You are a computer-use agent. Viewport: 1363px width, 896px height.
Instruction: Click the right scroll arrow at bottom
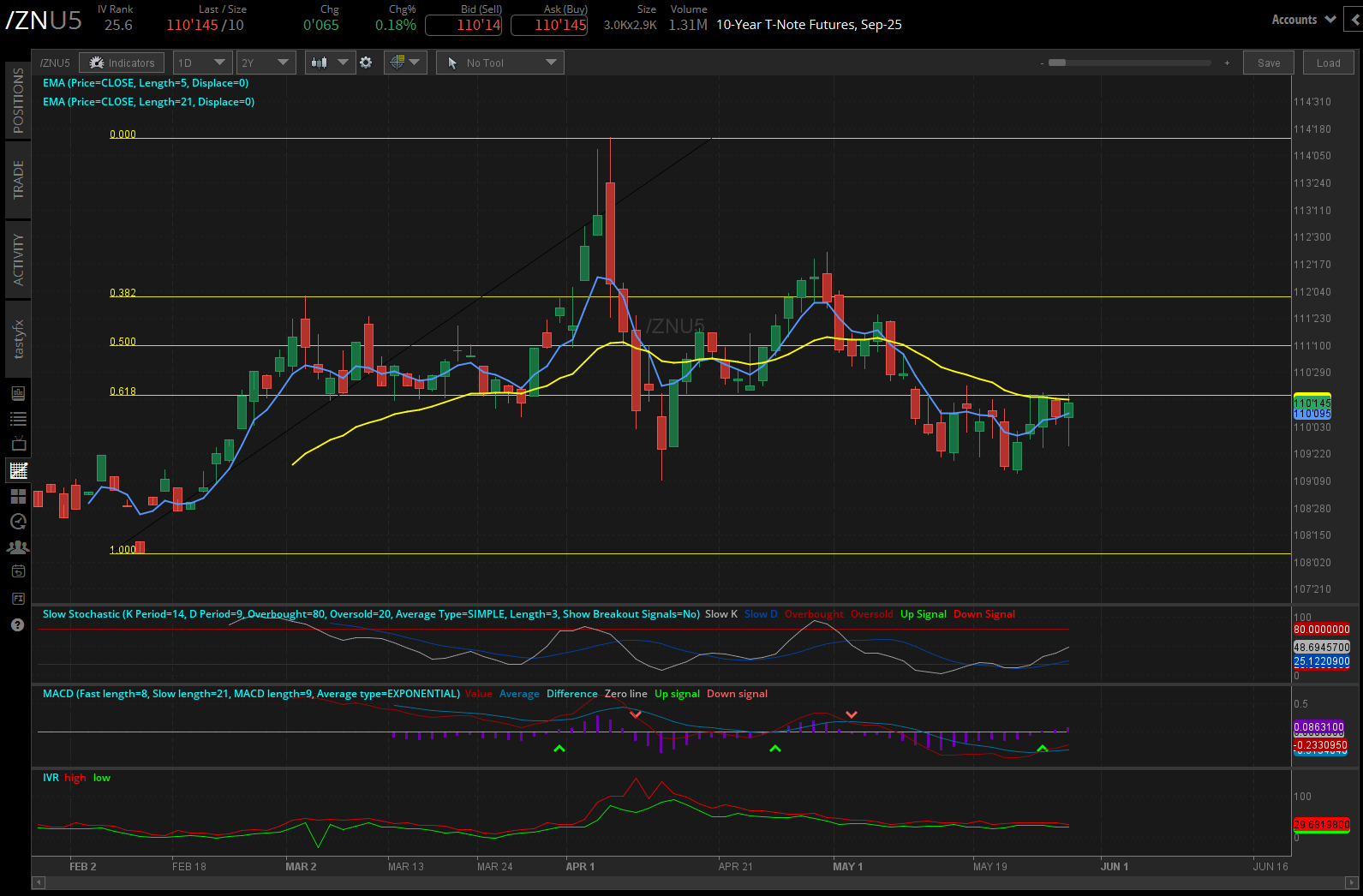pyautogui.click(x=1352, y=882)
